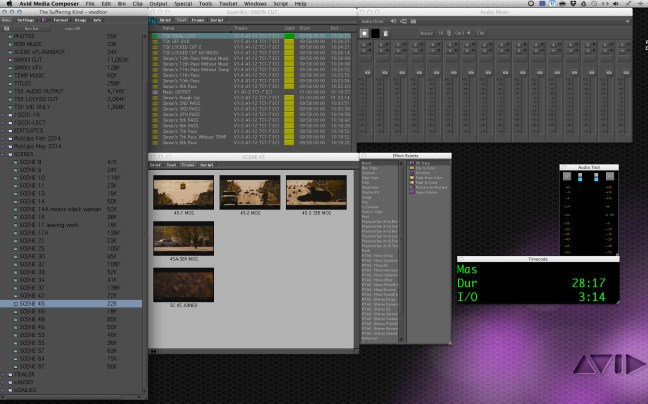Click the sequence icon beside TSK FINAL LOCK
Image resolution: width=648 pixels, height=404 pixels.
pos(156,35)
